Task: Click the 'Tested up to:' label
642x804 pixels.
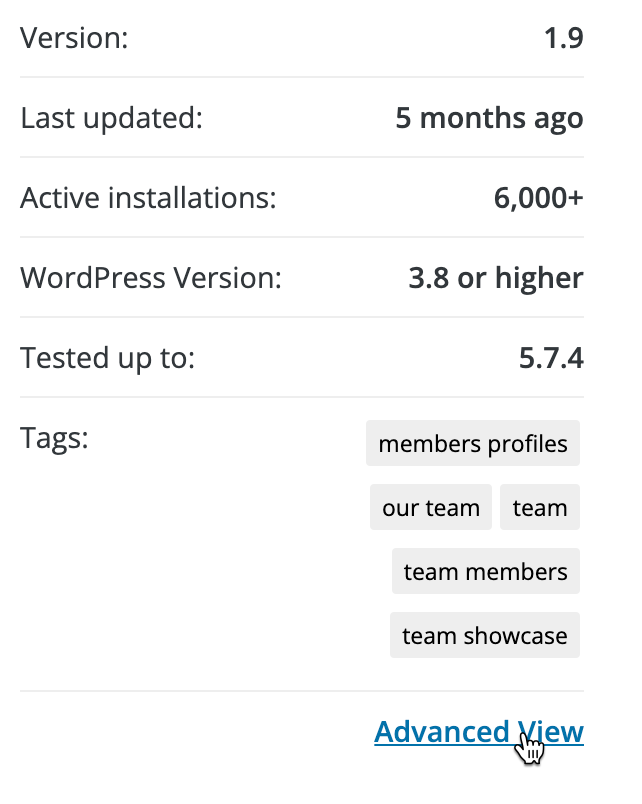Action: click(108, 358)
